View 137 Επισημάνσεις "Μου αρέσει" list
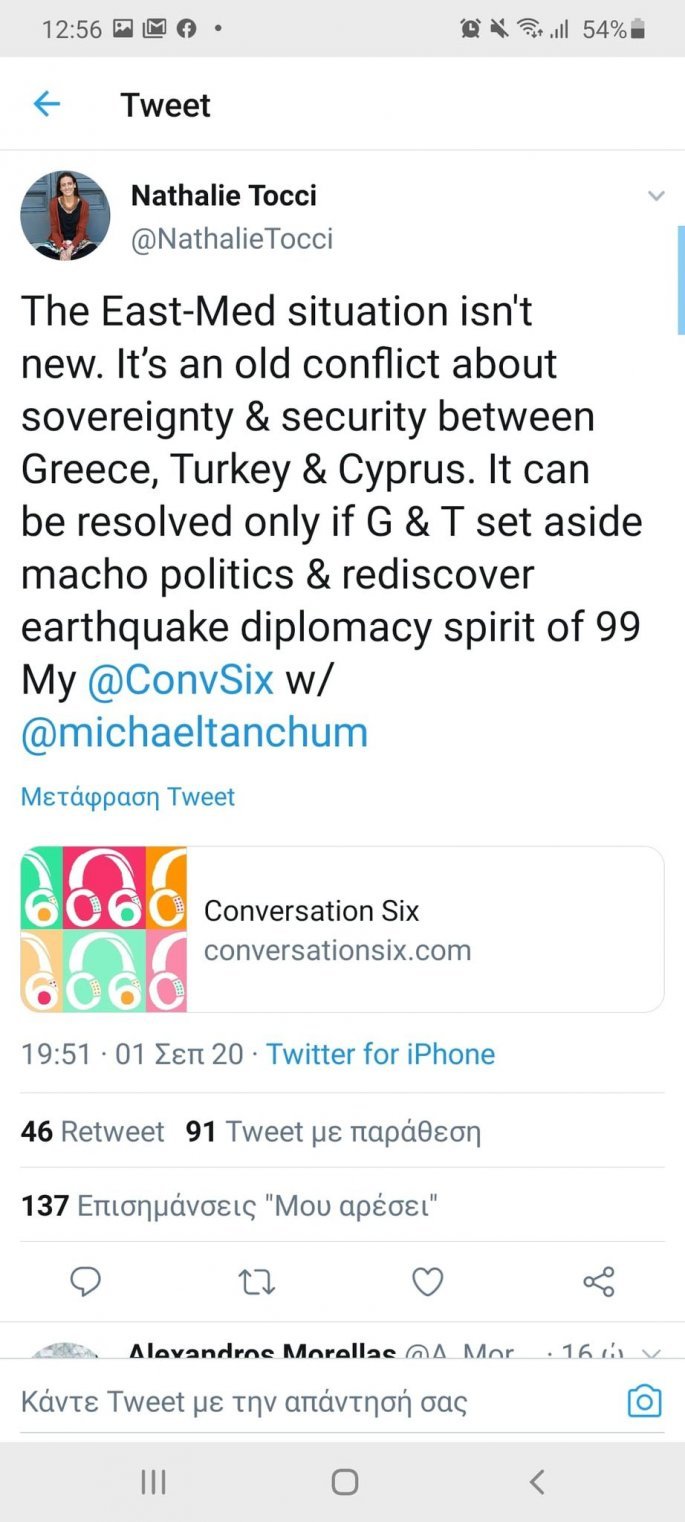 click(x=231, y=1206)
